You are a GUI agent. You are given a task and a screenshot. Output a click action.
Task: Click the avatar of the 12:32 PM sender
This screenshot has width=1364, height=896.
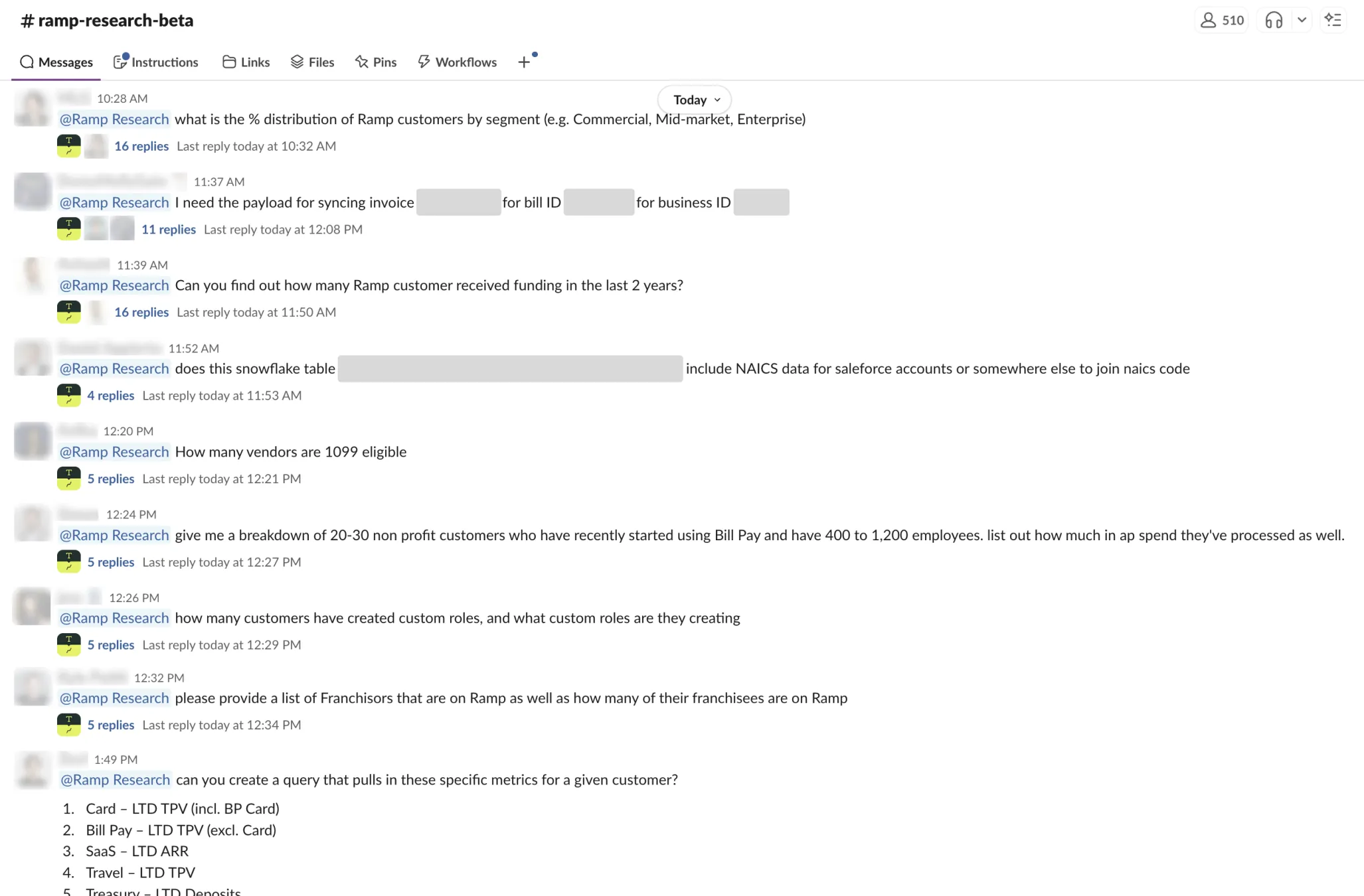pos(31,687)
